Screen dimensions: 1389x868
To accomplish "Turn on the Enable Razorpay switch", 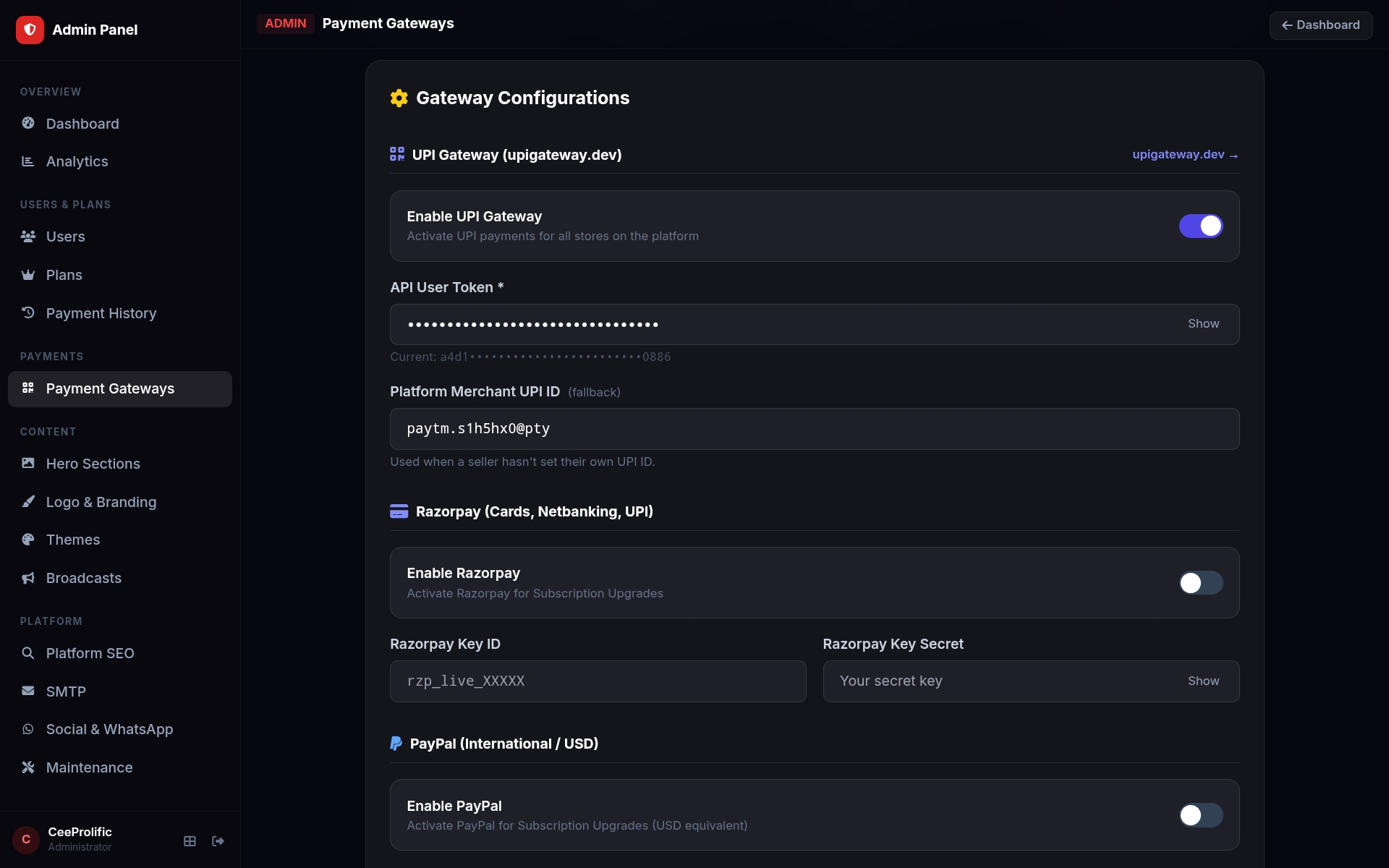I will tap(1201, 583).
